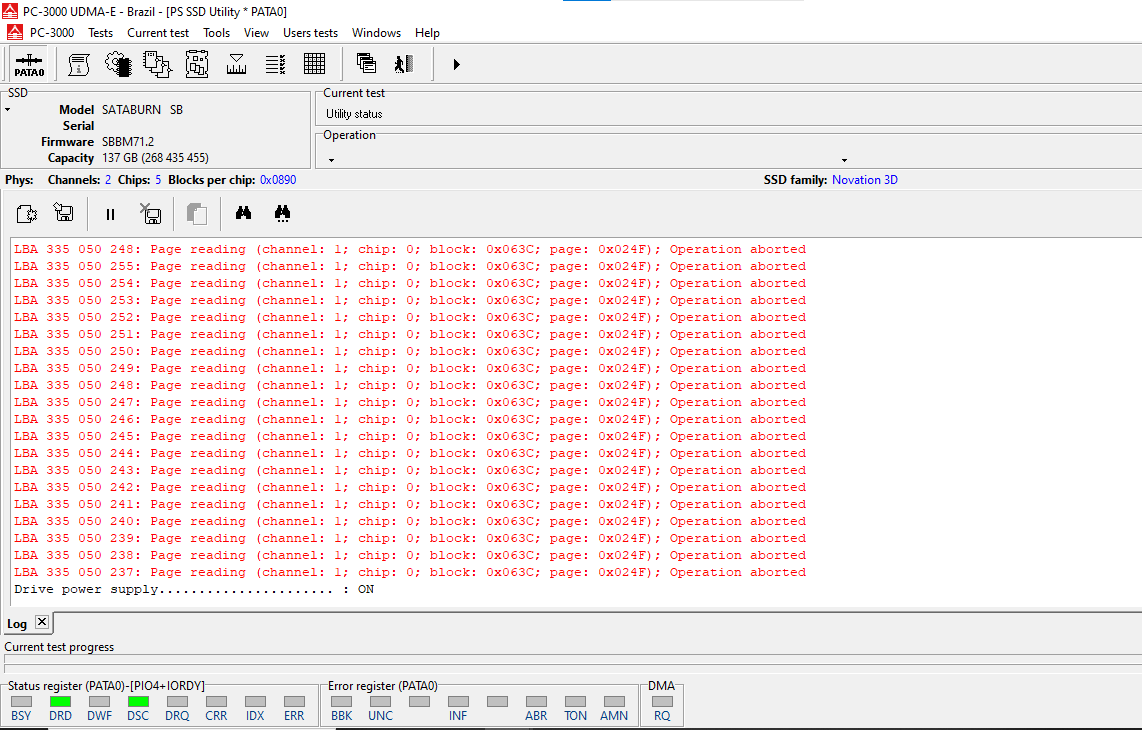This screenshot has width=1142, height=730.
Task: Click the BSY status indicator
Action: click(x=22, y=702)
